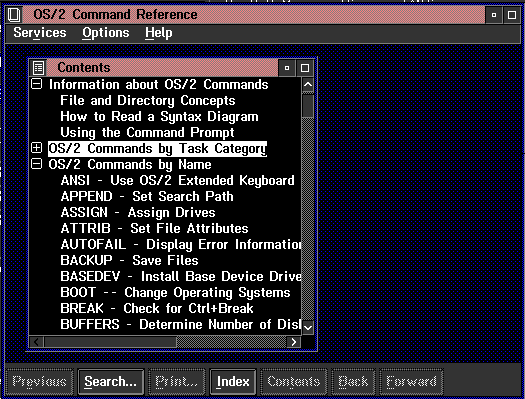Open the Help menu
The height and width of the screenshot is (399, 525).
tap(159, 33)
